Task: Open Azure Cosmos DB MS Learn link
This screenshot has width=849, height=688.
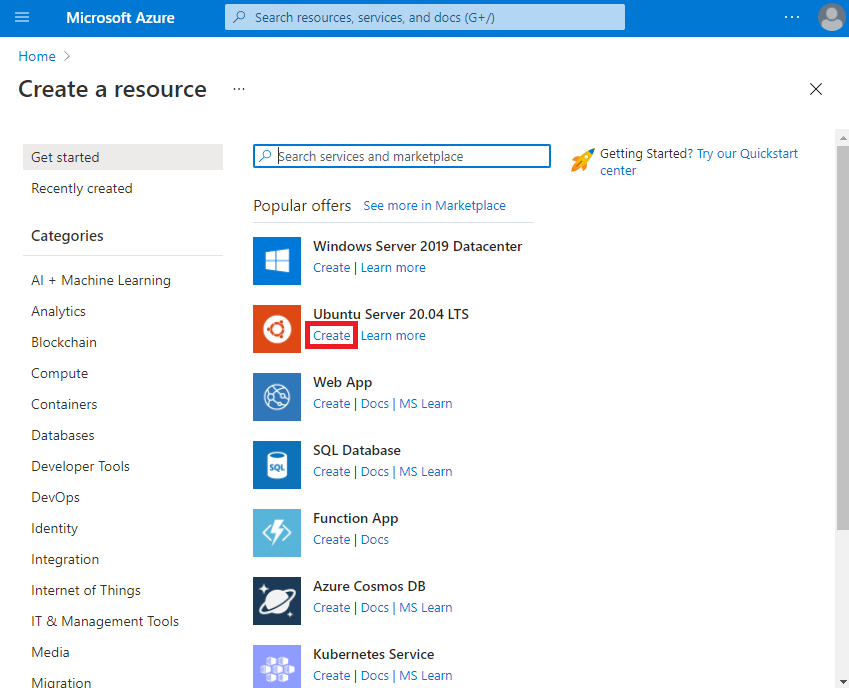Action: pyautogui.click(x=426, y=608)
